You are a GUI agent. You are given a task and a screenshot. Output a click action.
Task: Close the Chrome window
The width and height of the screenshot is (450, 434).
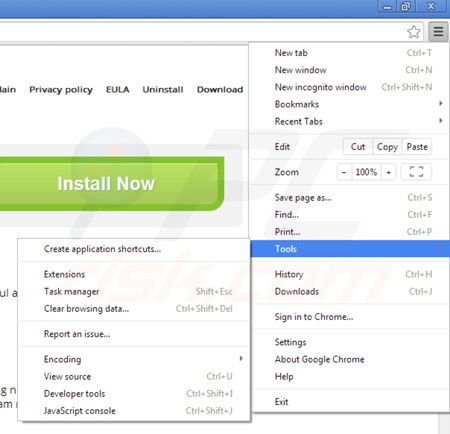click(x=431, y=6)
